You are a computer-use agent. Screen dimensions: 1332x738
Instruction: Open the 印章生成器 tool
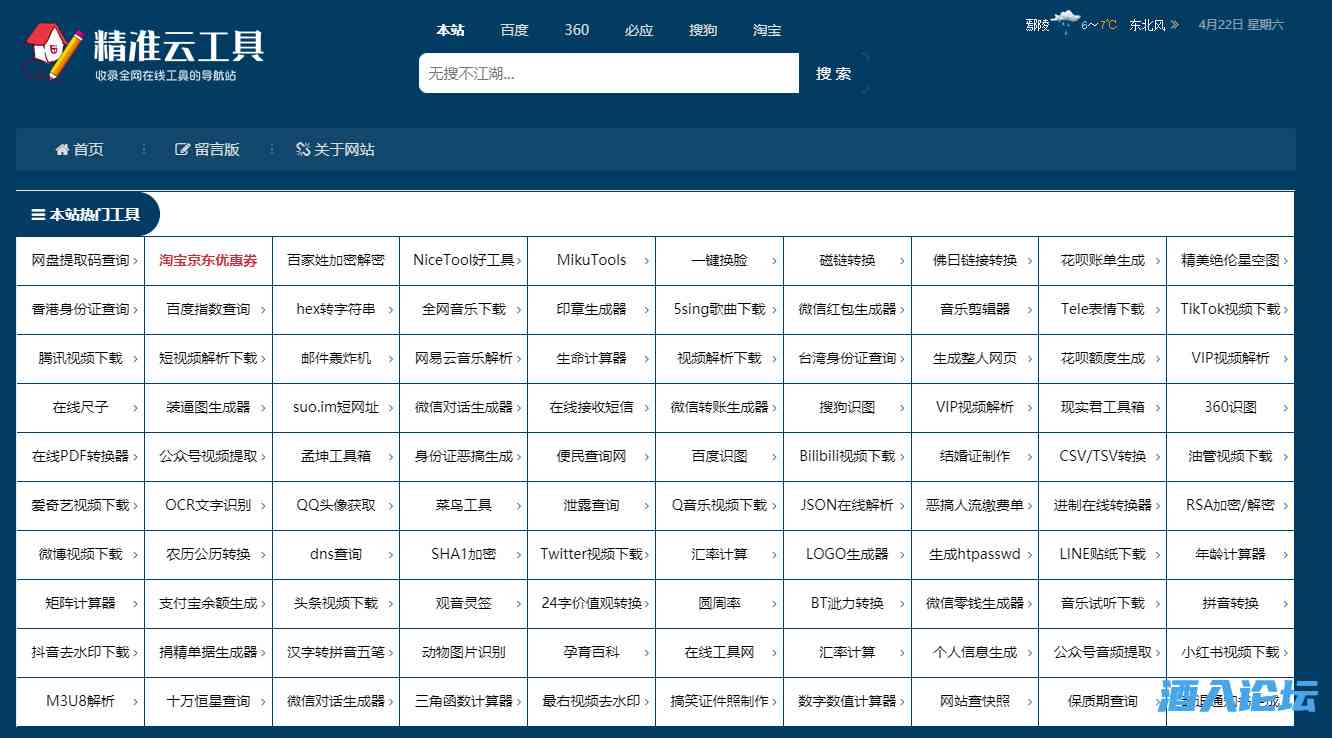tap(591, 309)
